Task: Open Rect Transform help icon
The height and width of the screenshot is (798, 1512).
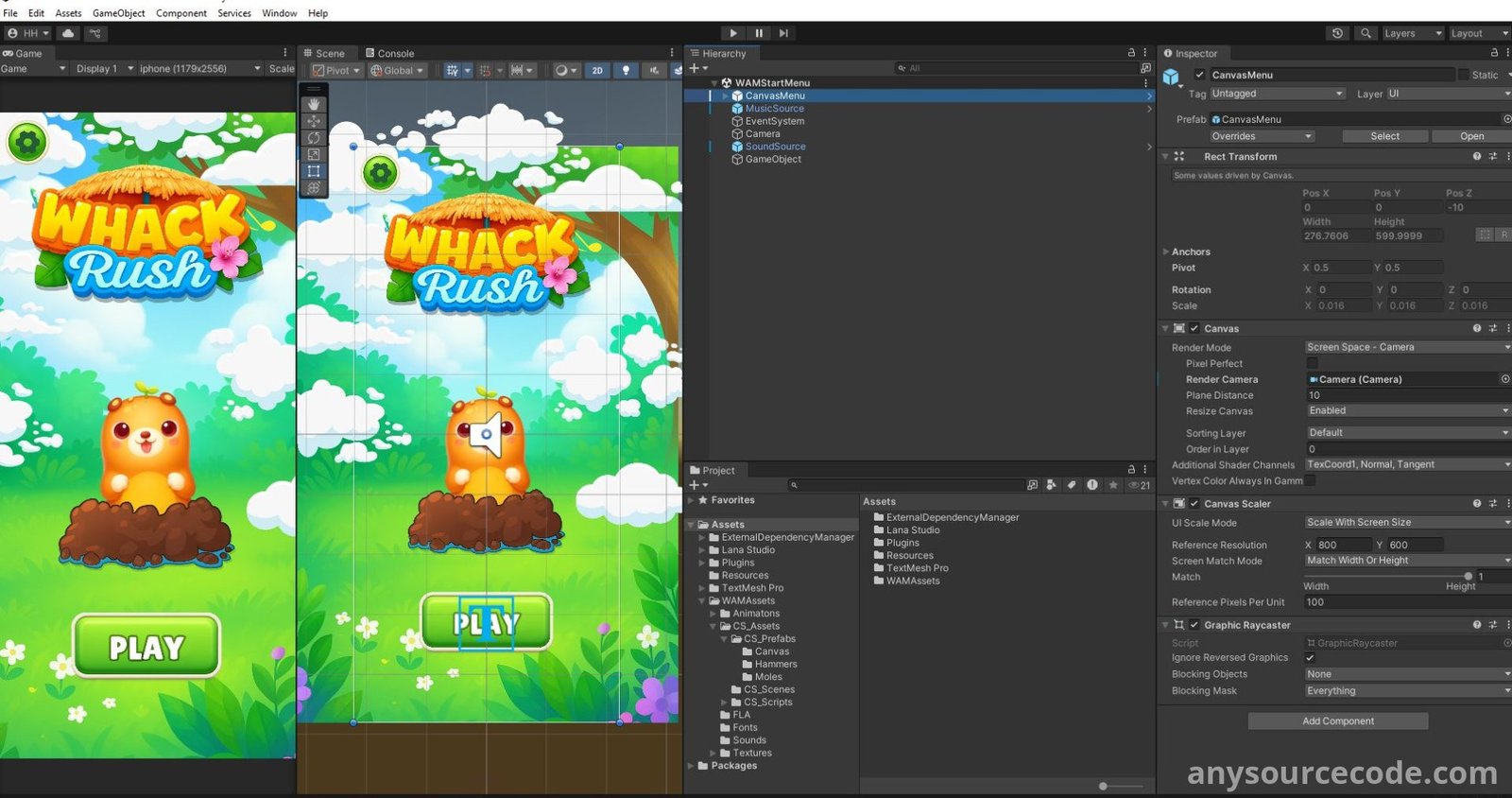Action: pyautogui.click(x=1477, y=157)
